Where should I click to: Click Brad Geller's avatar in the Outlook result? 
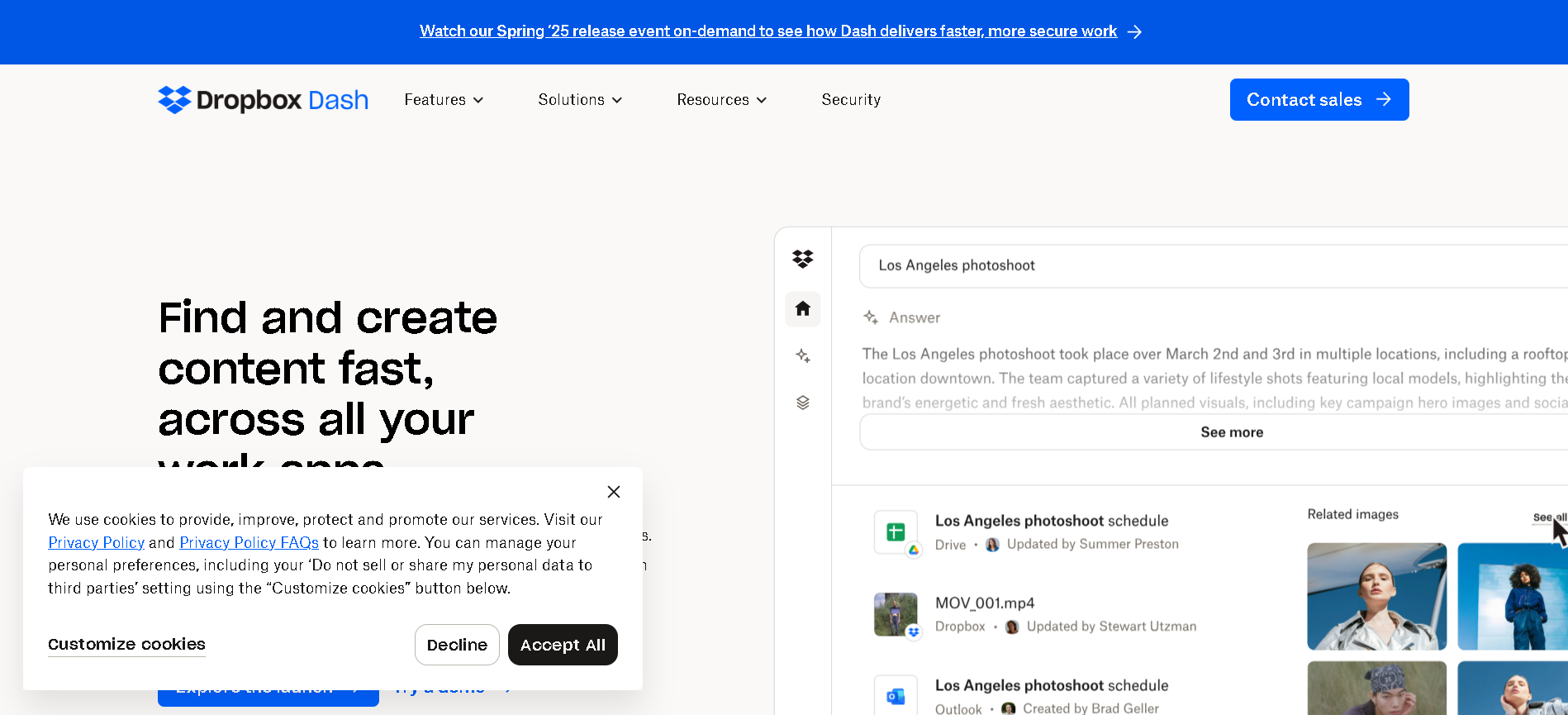(1009, 708)
